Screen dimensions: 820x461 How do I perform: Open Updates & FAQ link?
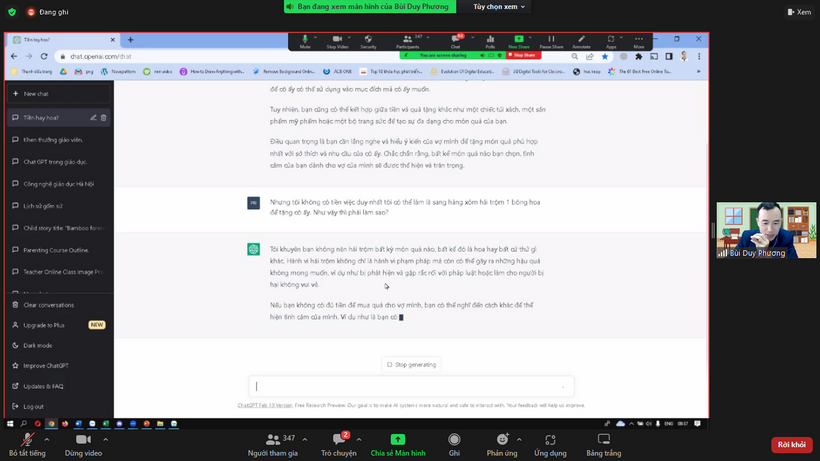coord(59,386)
